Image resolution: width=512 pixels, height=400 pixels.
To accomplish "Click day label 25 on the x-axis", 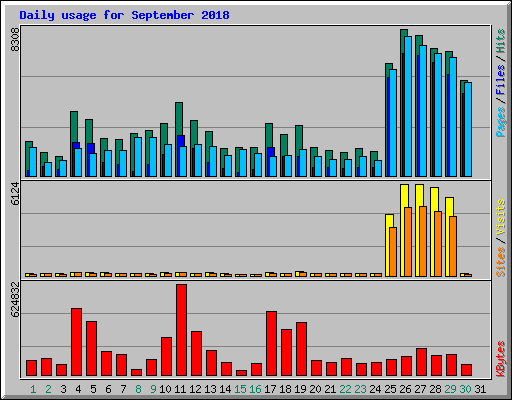I will [390, 389].
